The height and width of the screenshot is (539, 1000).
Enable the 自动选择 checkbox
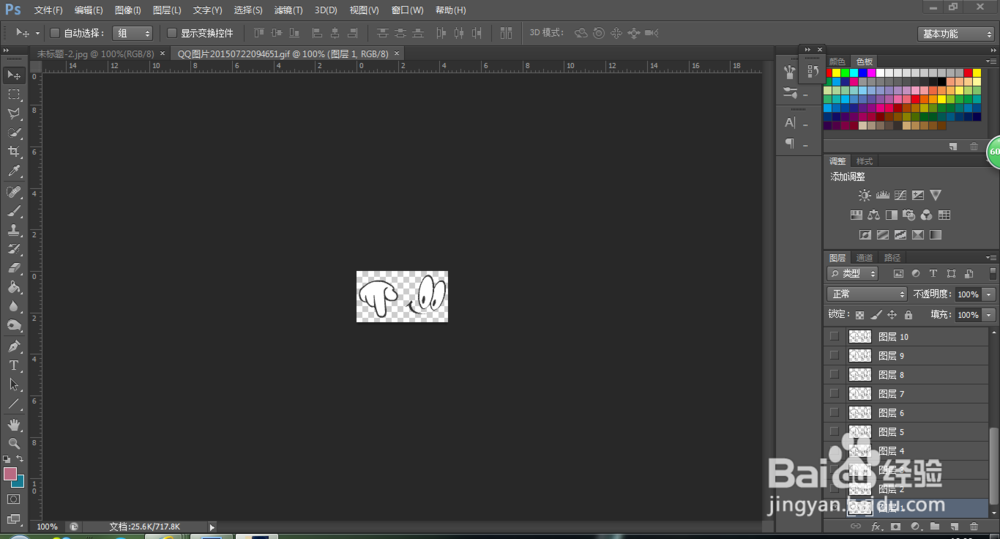pos(55,33)
